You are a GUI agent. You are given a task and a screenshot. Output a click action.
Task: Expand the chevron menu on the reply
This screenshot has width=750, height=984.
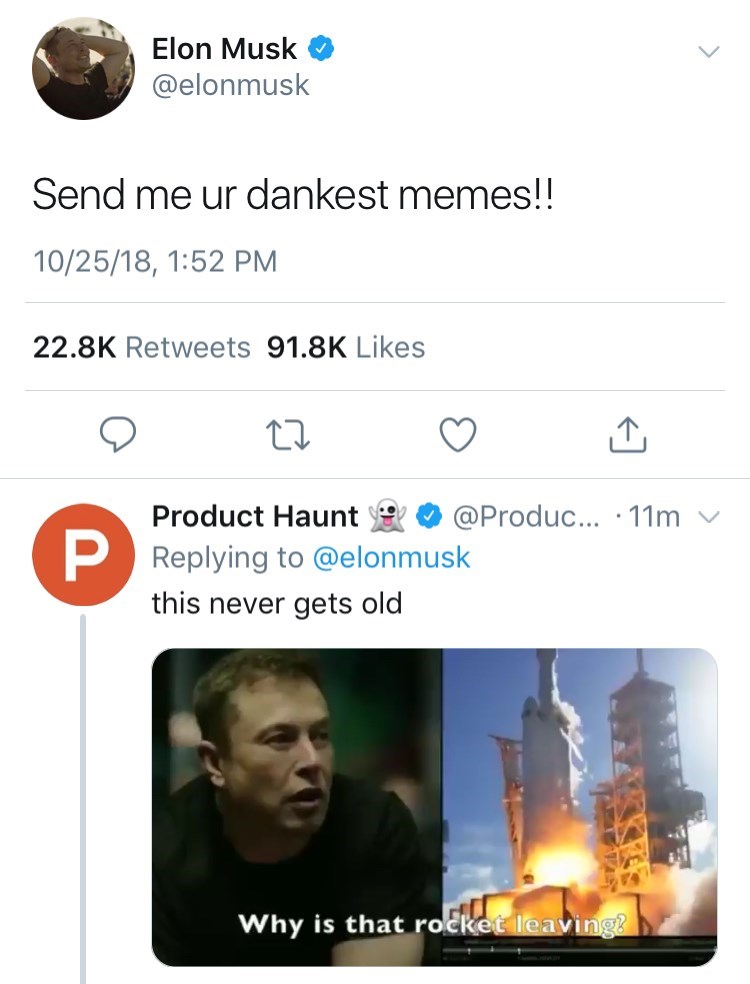tap(709, 517)
